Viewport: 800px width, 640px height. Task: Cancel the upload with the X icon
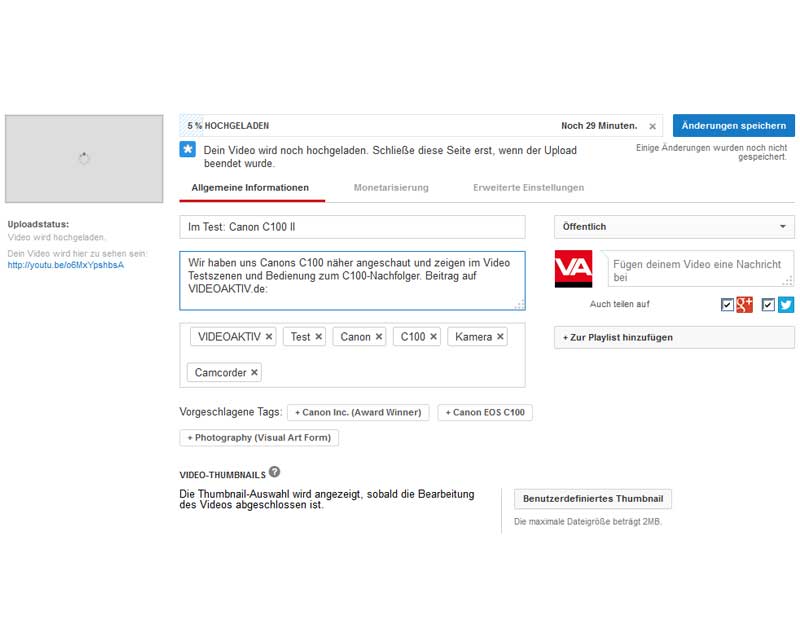pos(652,126)
